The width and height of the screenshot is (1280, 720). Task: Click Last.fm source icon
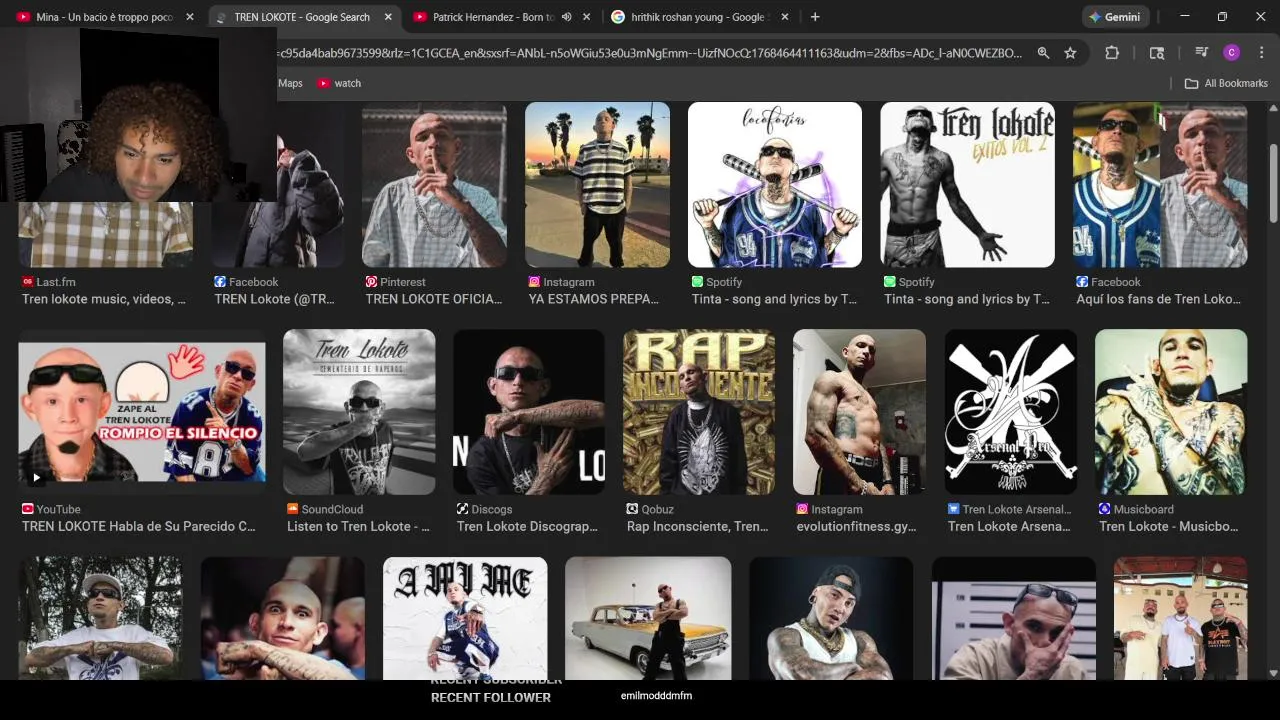(x=27, y=282)
